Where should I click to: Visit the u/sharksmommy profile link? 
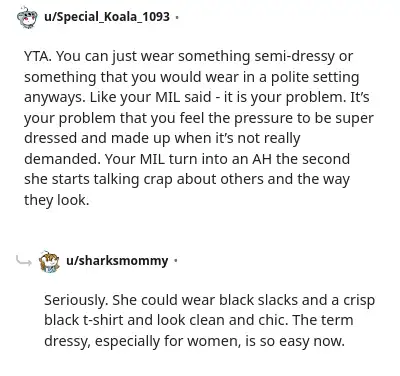point(117,260)
